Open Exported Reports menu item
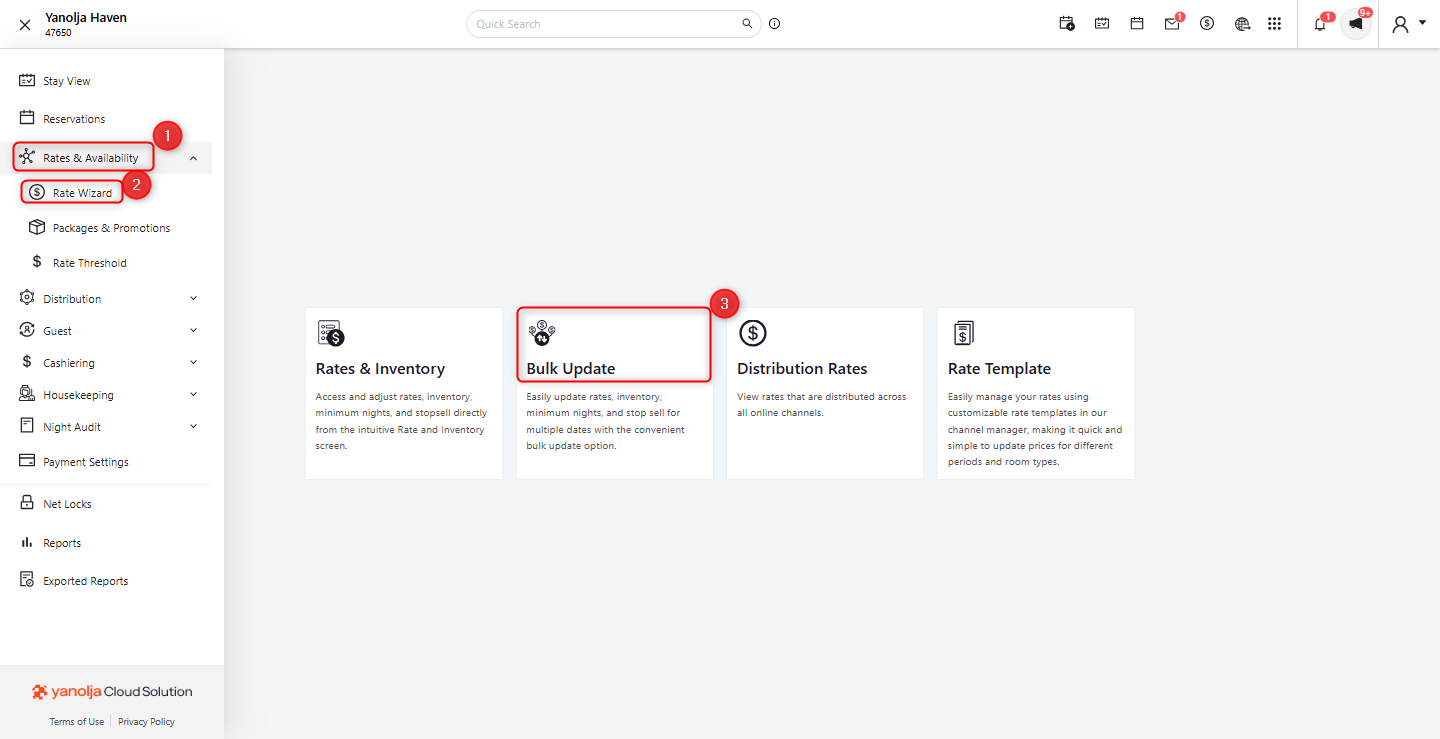The image size is (1440, 739). tap(86, 581)
